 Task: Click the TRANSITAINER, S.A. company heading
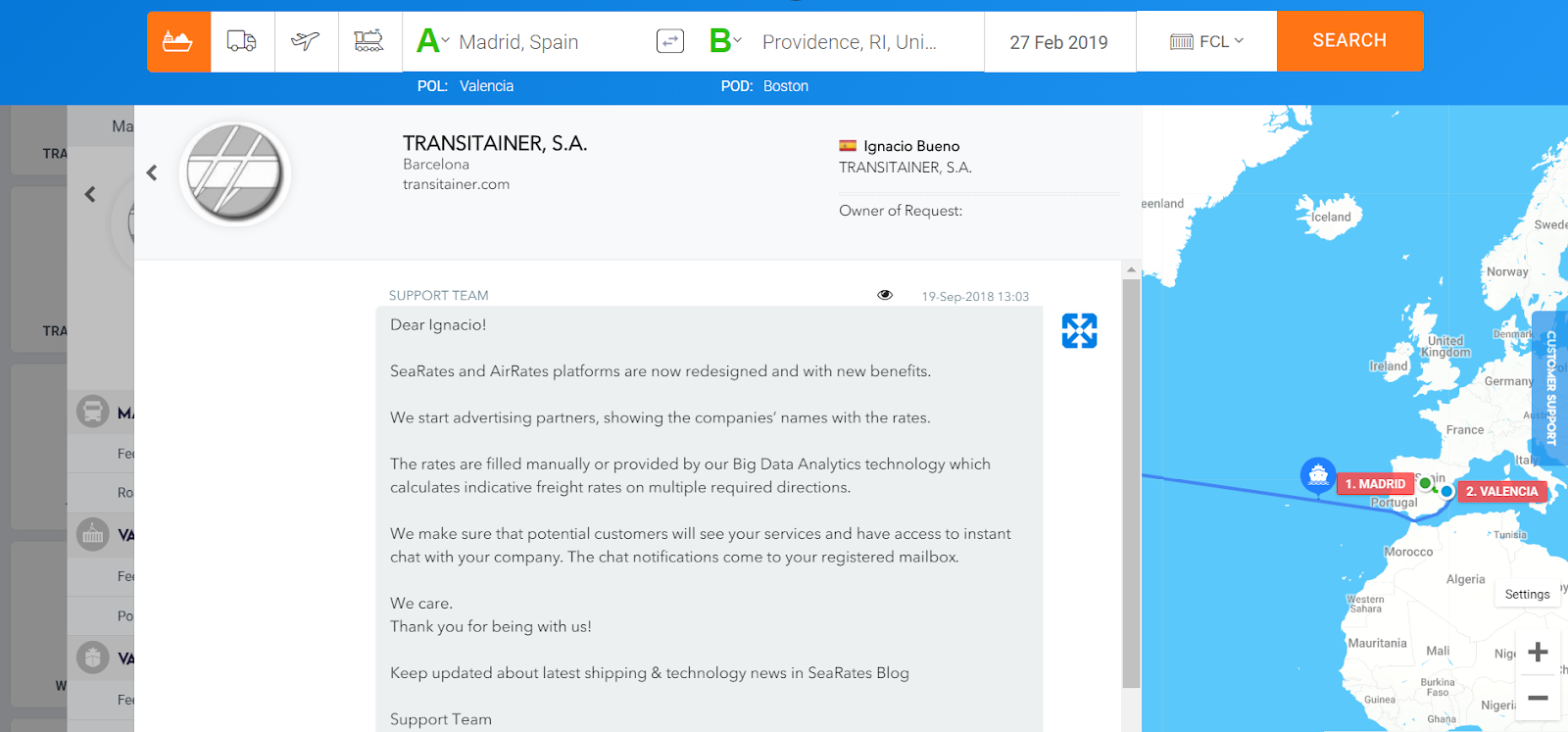[x=495, y=143]
